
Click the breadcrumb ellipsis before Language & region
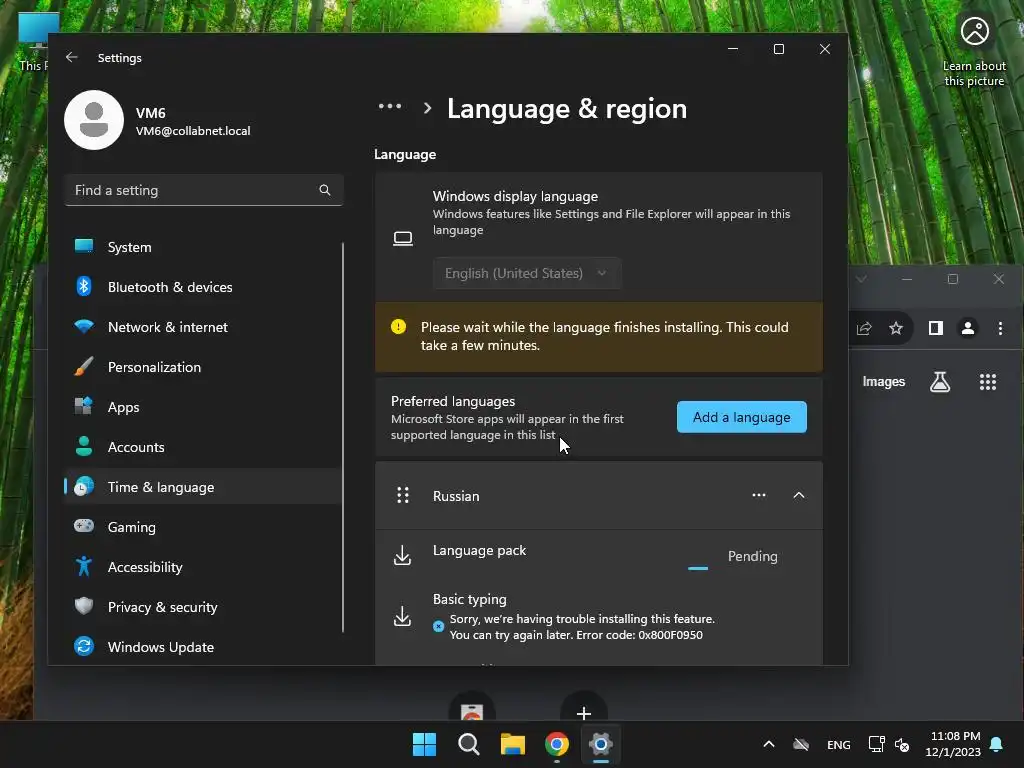pos(390,106)
